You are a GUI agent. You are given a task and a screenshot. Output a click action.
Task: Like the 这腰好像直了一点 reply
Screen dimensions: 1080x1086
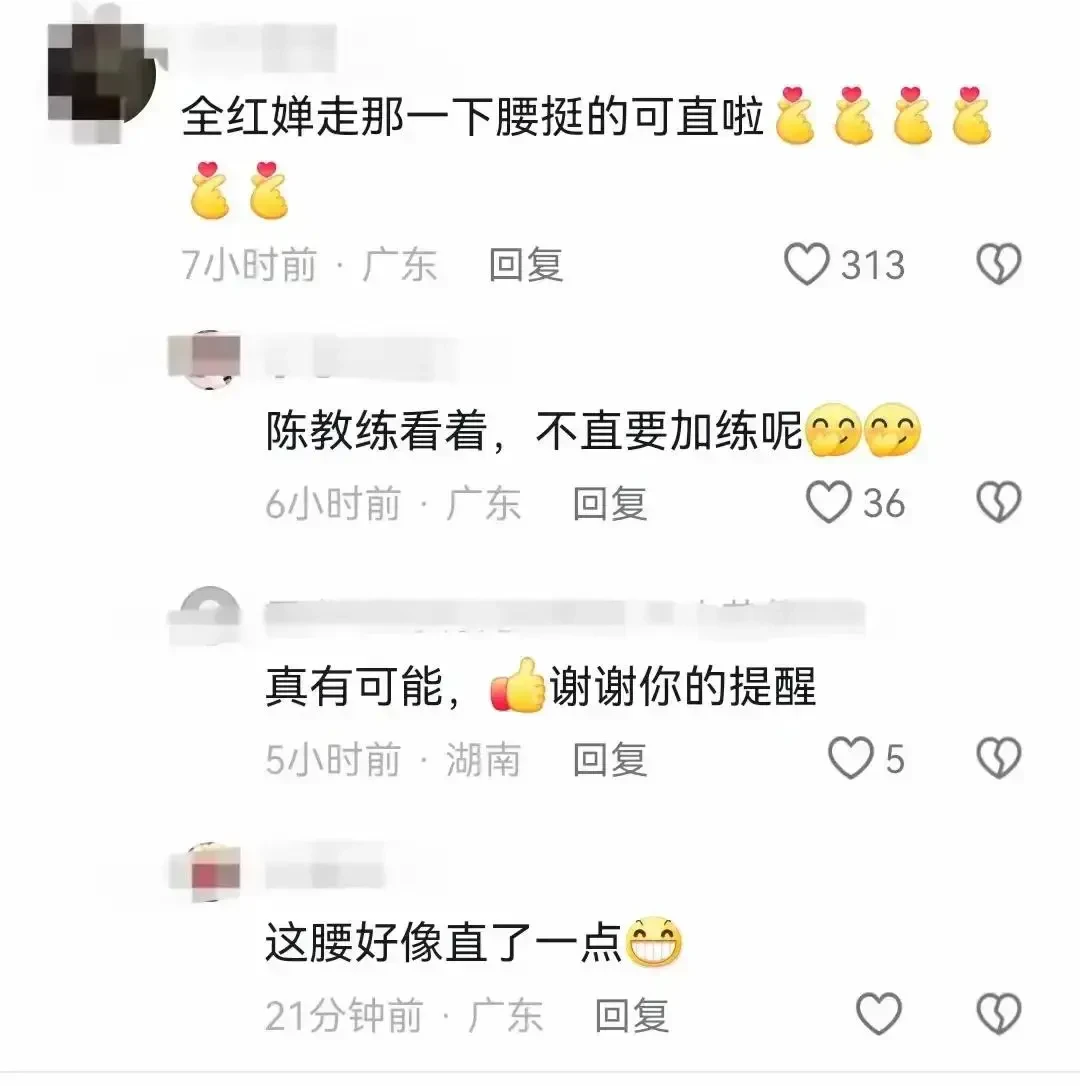click(878, 1014)
